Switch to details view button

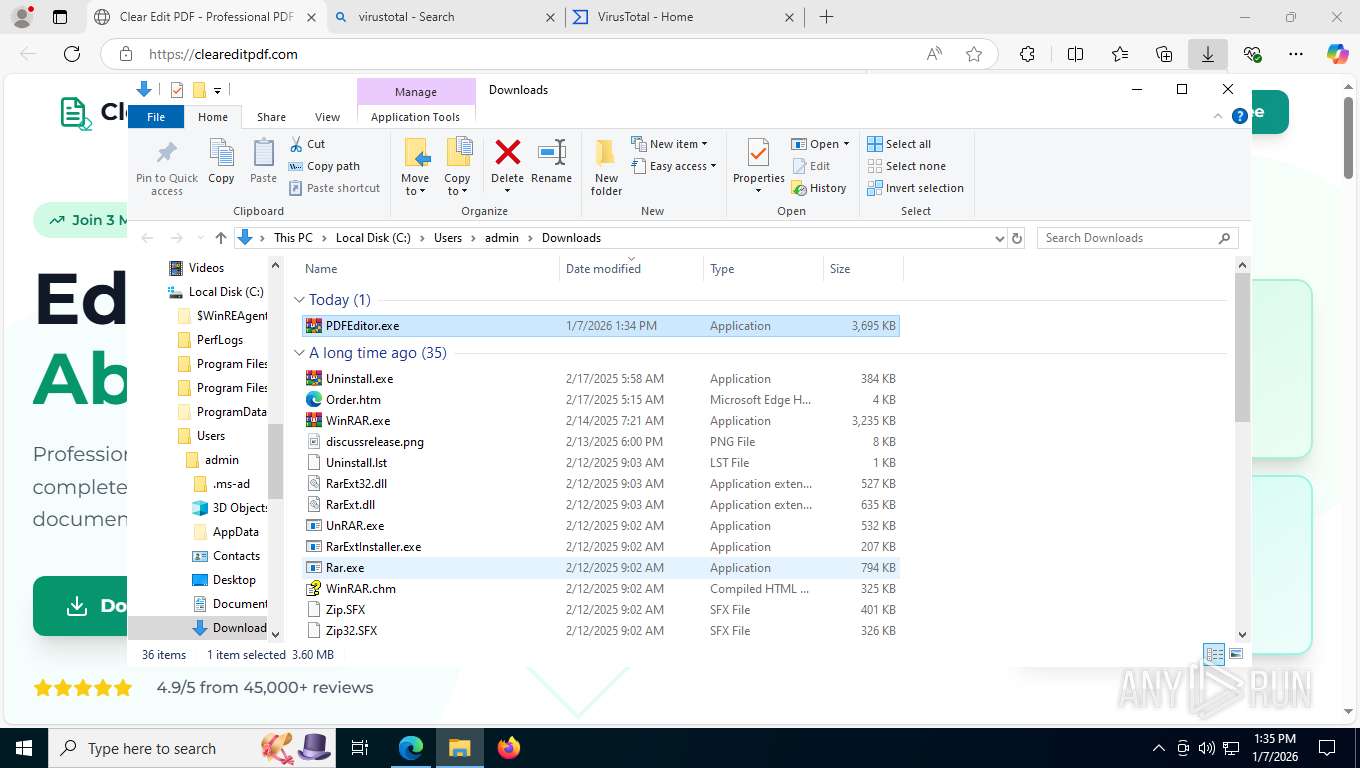(1214, 655)
